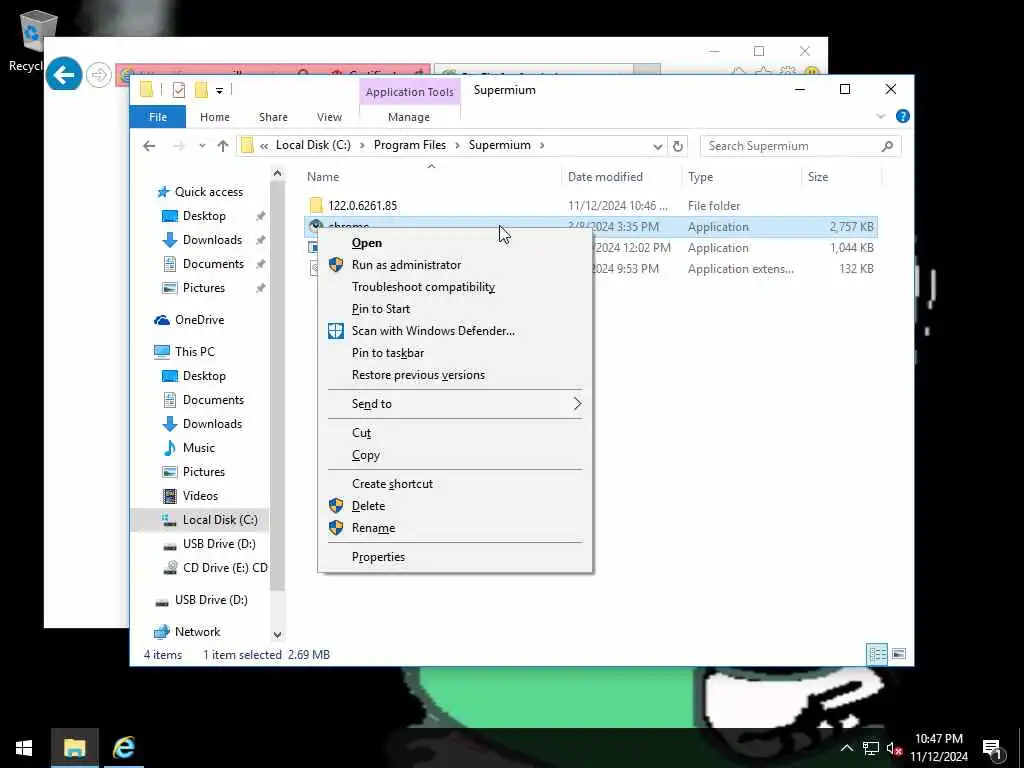Choose Delete in context menu

tap(455, 506)
